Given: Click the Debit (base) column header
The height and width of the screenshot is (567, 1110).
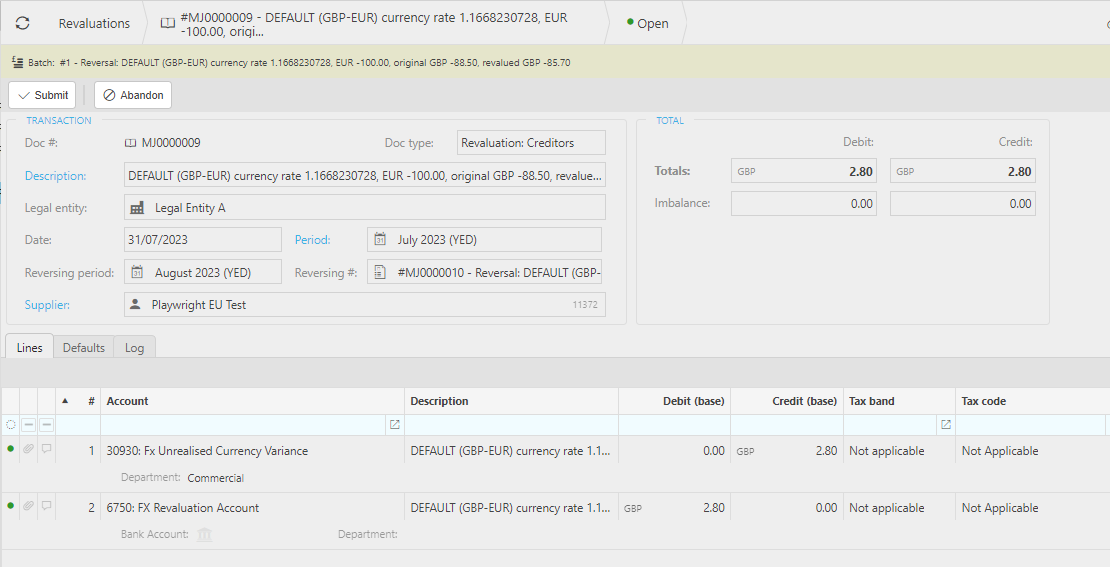Looking at the screenshot, I should pos(675,401).
